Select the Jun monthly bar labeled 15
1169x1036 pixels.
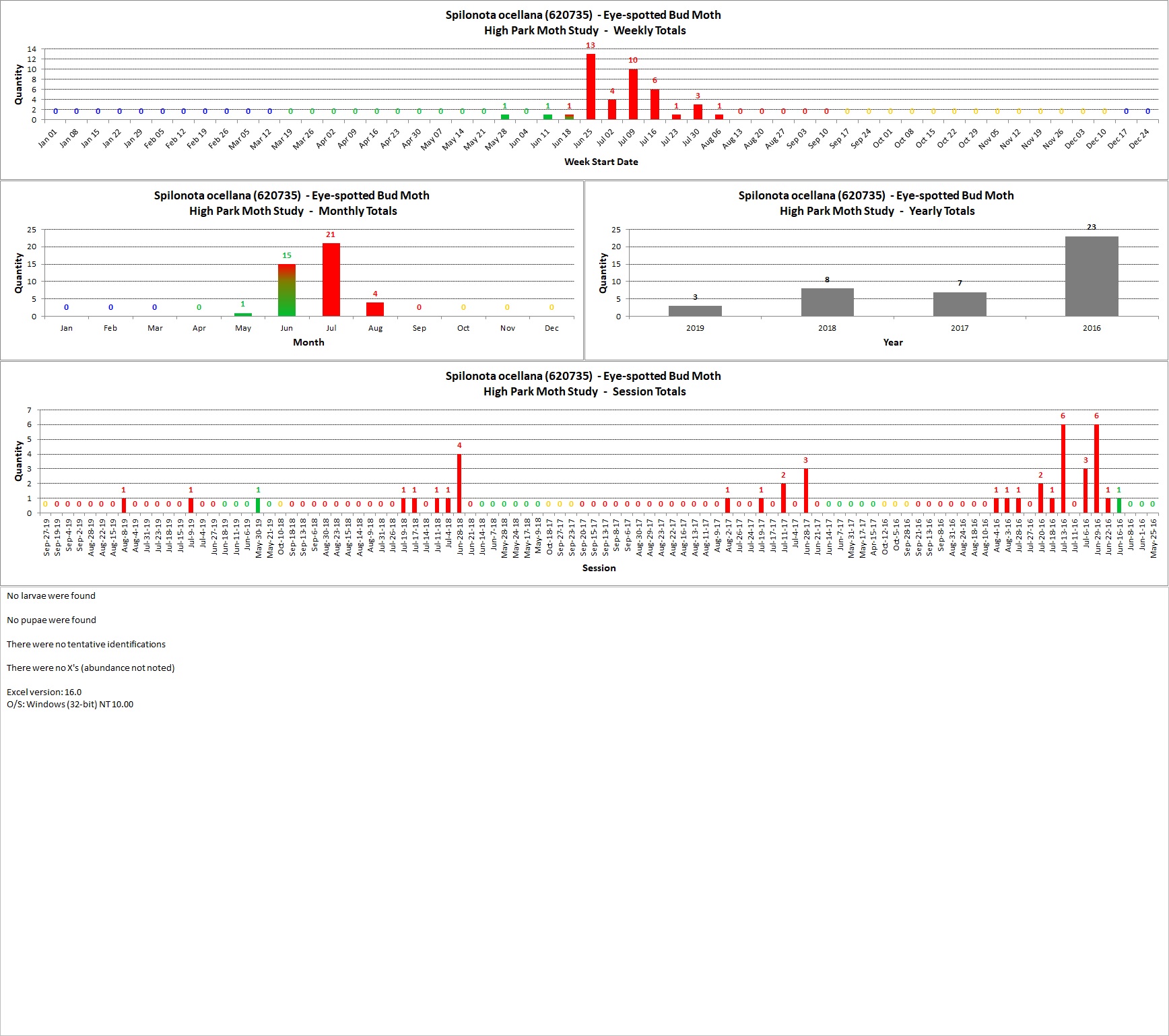287,290
